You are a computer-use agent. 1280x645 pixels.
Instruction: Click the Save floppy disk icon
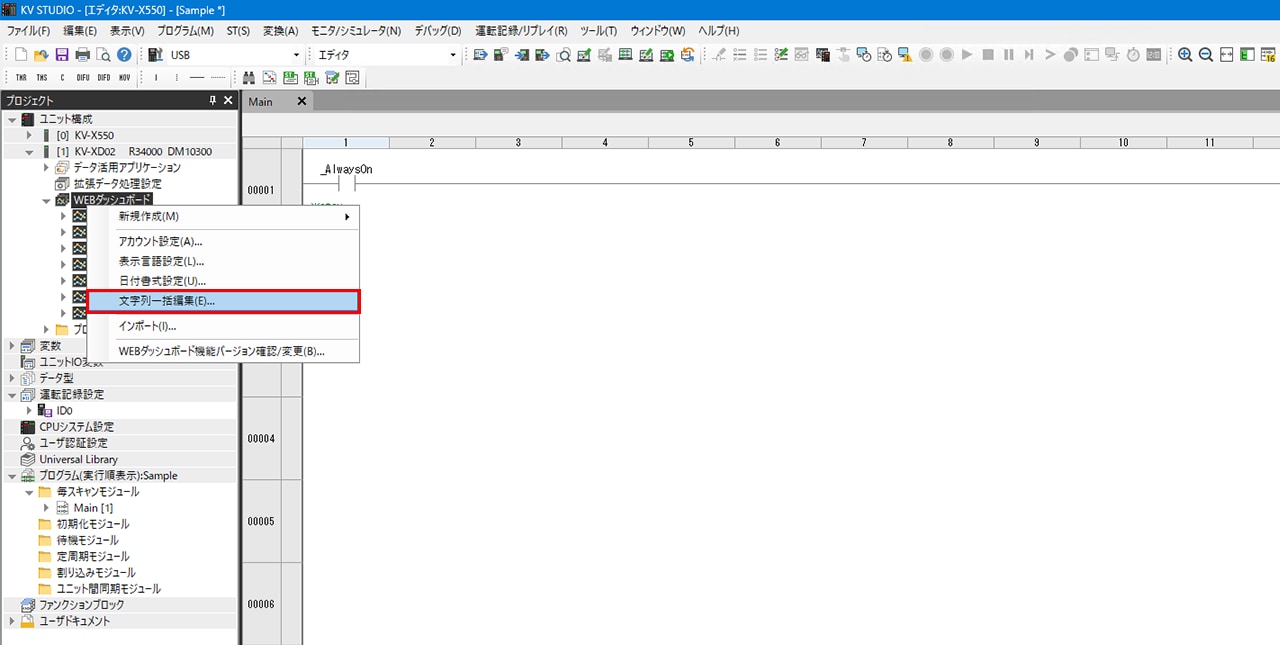(62, 55)
